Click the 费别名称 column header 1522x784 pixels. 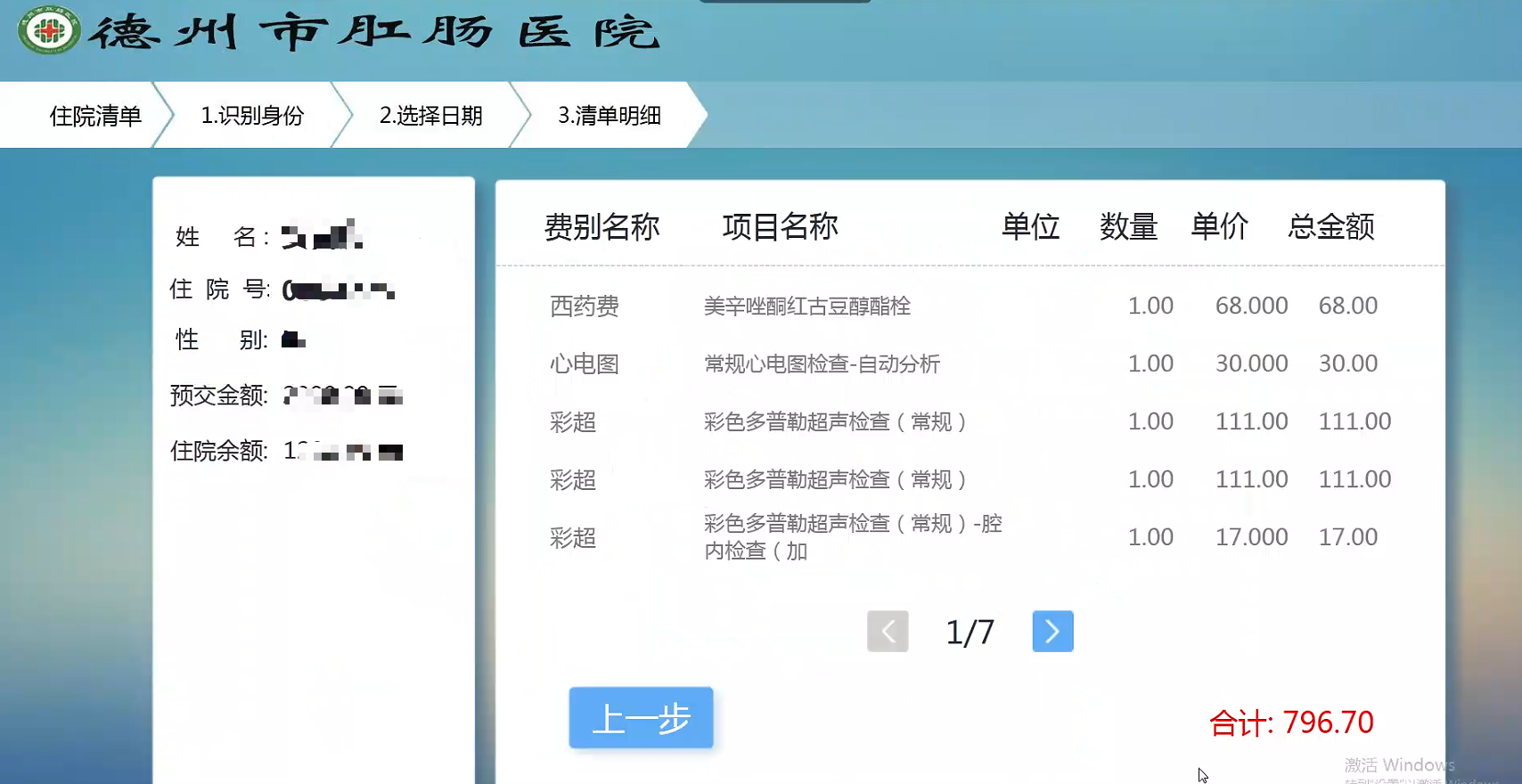coord(601,227)
